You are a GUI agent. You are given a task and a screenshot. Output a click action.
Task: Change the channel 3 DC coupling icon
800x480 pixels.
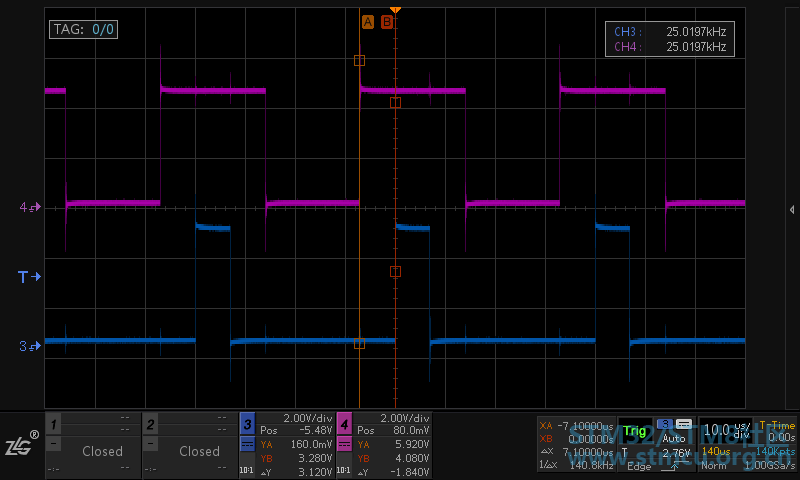click(x=247, y=444)
